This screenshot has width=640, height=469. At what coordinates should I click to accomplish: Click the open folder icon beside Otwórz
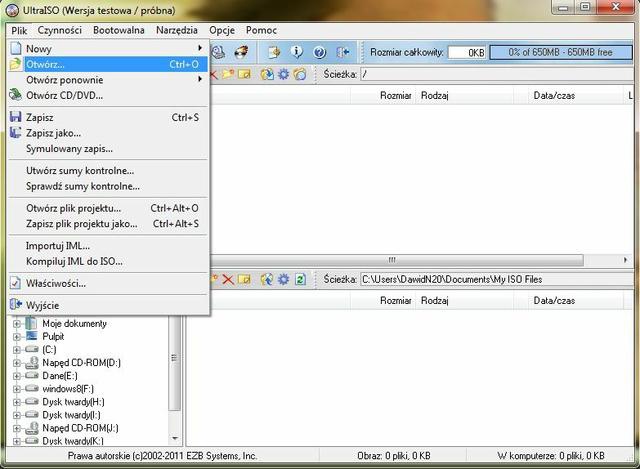16,64
